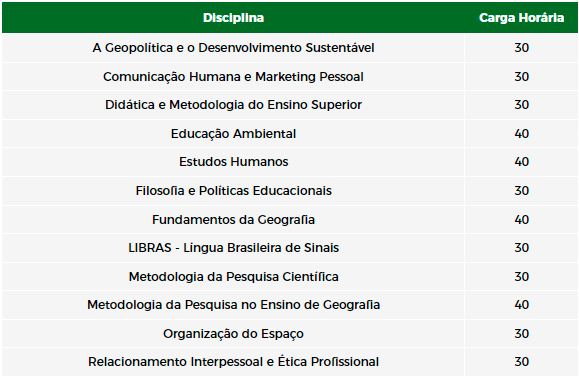Viewport: 579px width, 376px height.
Task: Click Organização do Espaço discipline
Action: coord(233,334)
